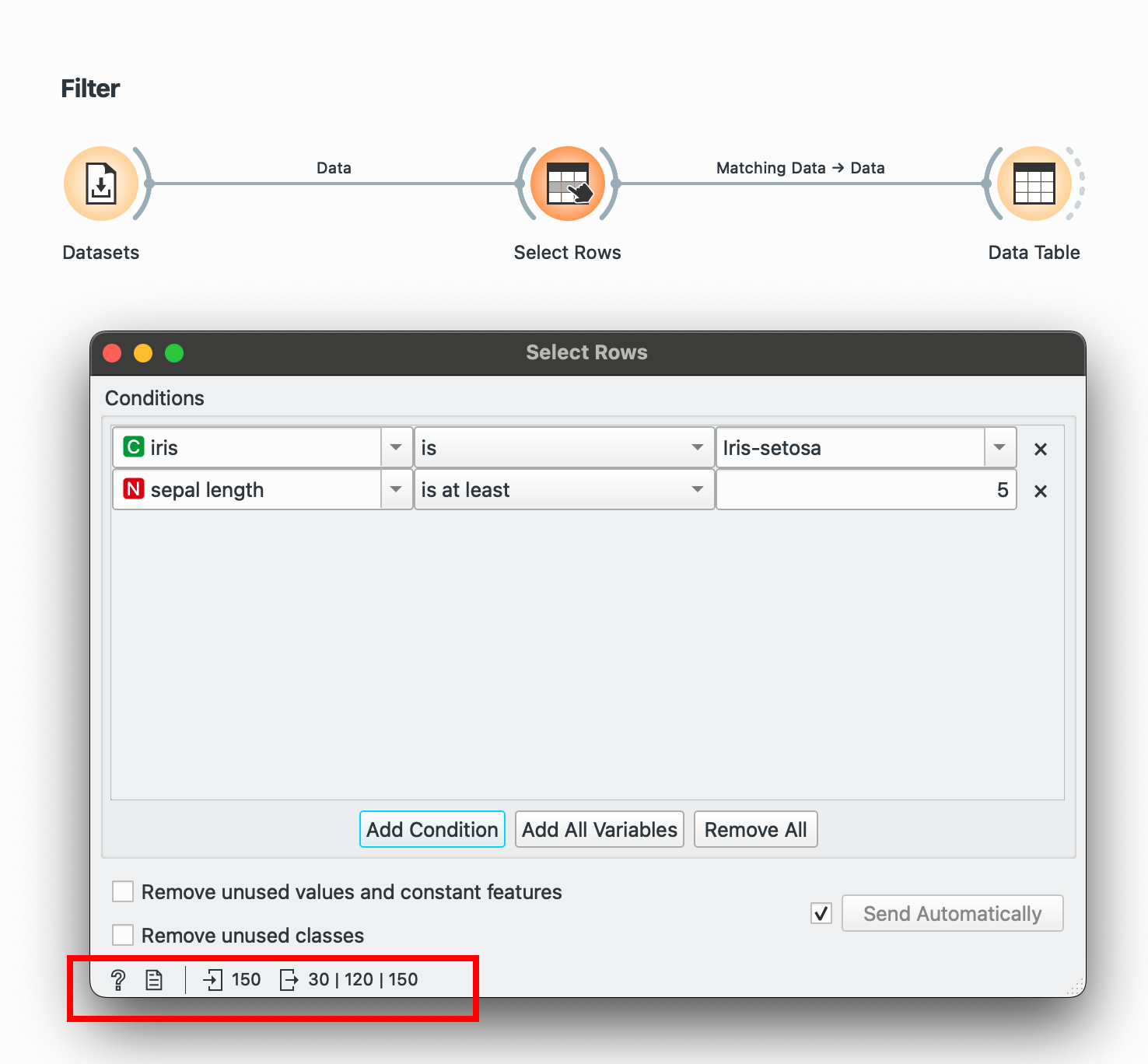Delete the sepal length condition row
Image resolution: width=1148 pixels, height=1064 pixels.
pyautogui.click(x=1041, y=491)
